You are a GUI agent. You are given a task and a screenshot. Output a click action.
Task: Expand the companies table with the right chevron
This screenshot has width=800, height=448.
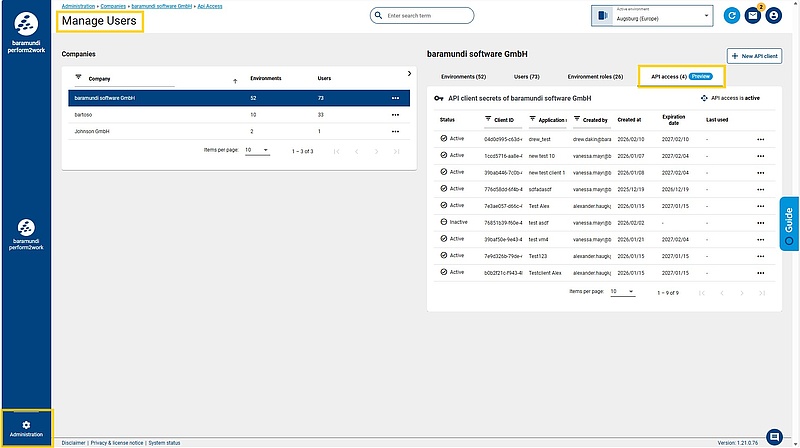pyautogui.click(x=408, y=73)
